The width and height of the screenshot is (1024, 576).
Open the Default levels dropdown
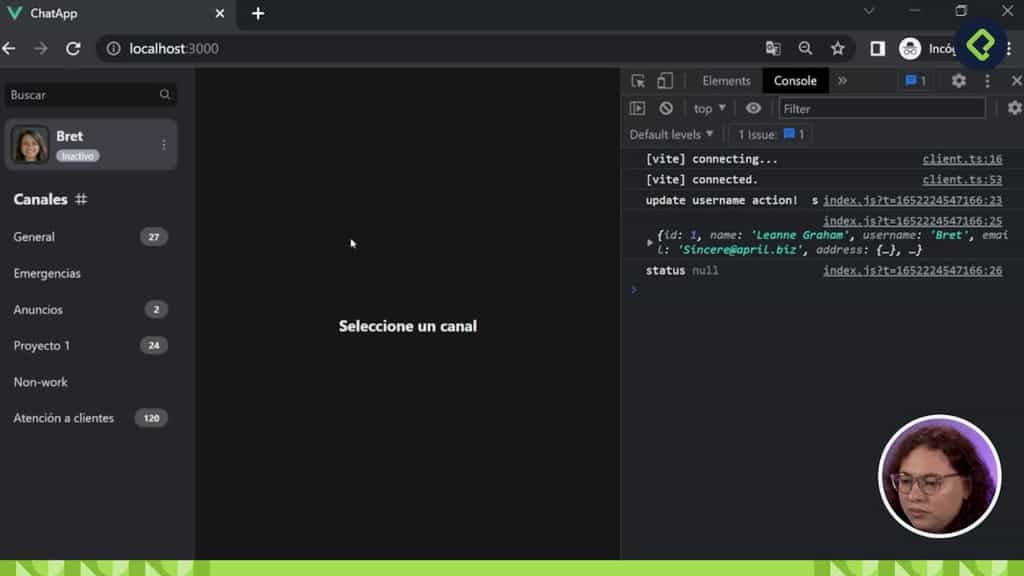click(670, 133)
